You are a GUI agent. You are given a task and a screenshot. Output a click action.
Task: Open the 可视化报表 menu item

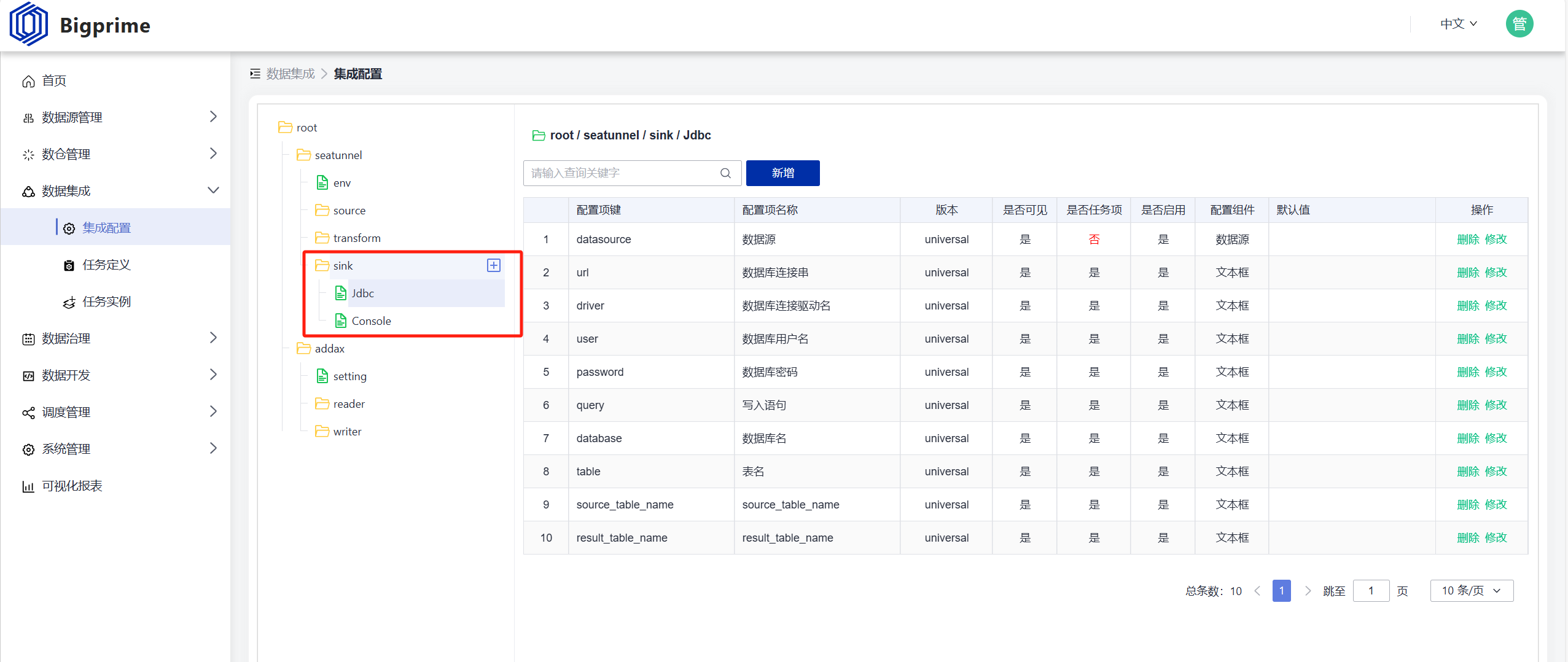(115, 486)
